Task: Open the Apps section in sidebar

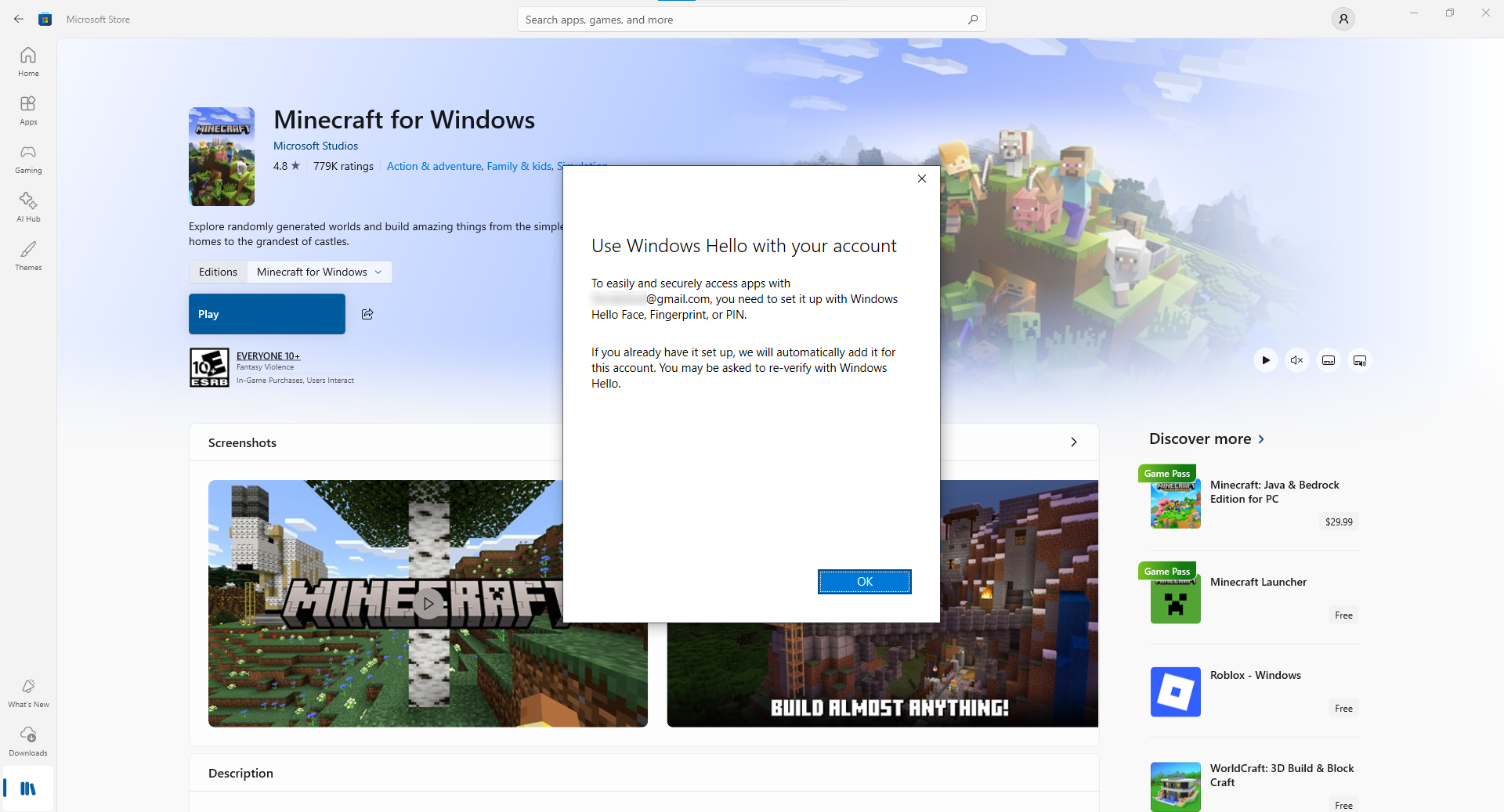Action: click(x=28, y=110)
